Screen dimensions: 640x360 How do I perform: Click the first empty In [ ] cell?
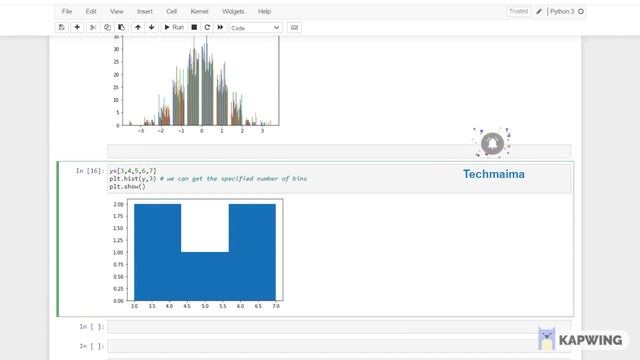pos(339,327)
